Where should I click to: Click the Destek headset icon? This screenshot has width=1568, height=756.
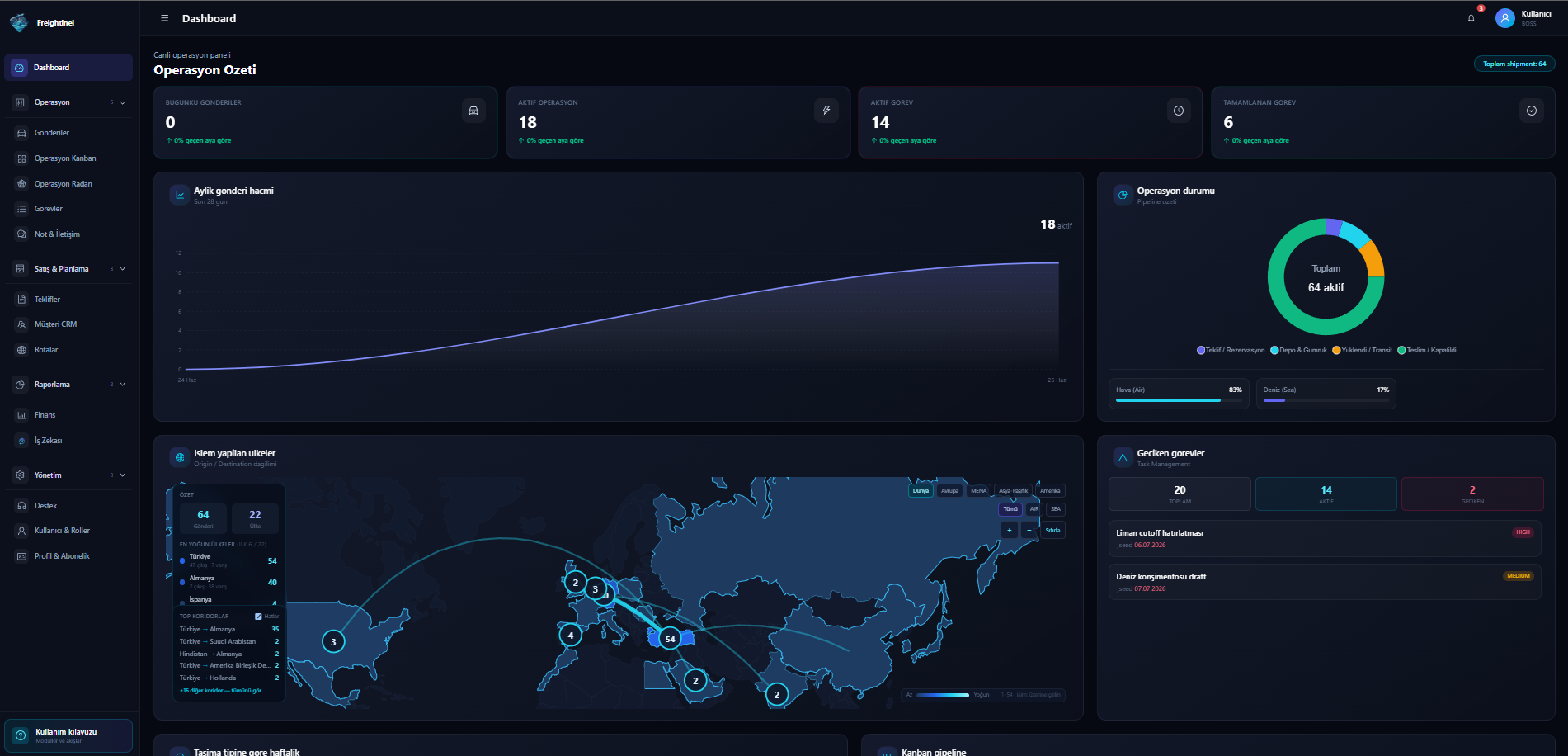(21, 506)
